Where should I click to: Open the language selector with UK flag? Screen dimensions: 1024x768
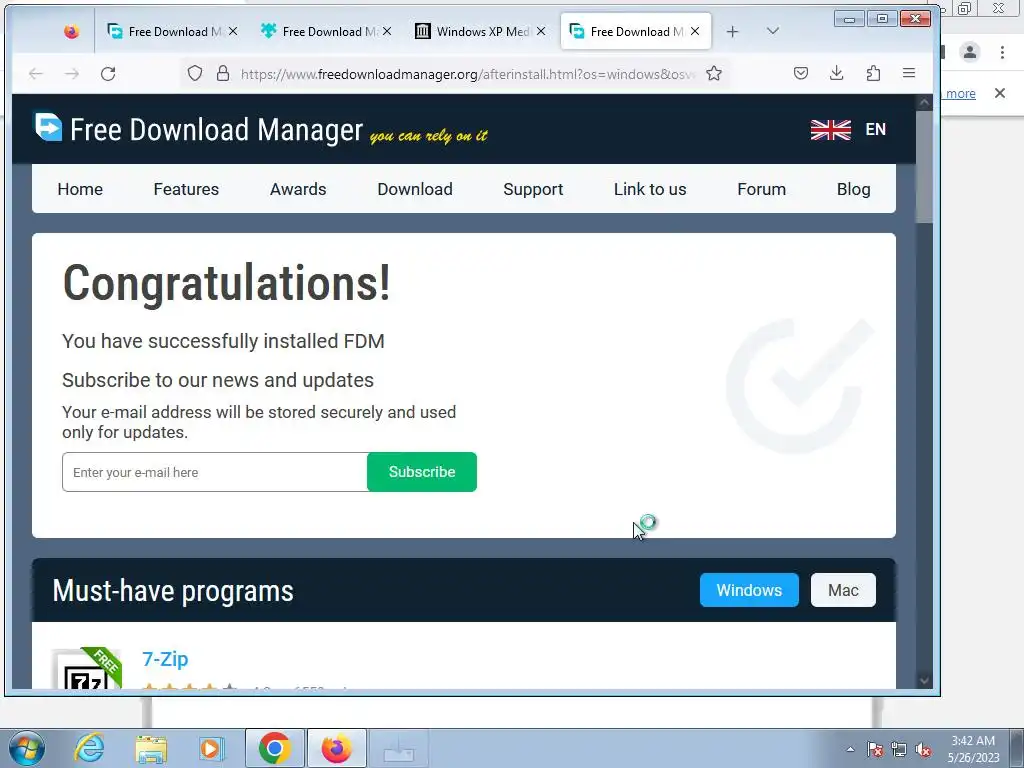coord(848,129)
